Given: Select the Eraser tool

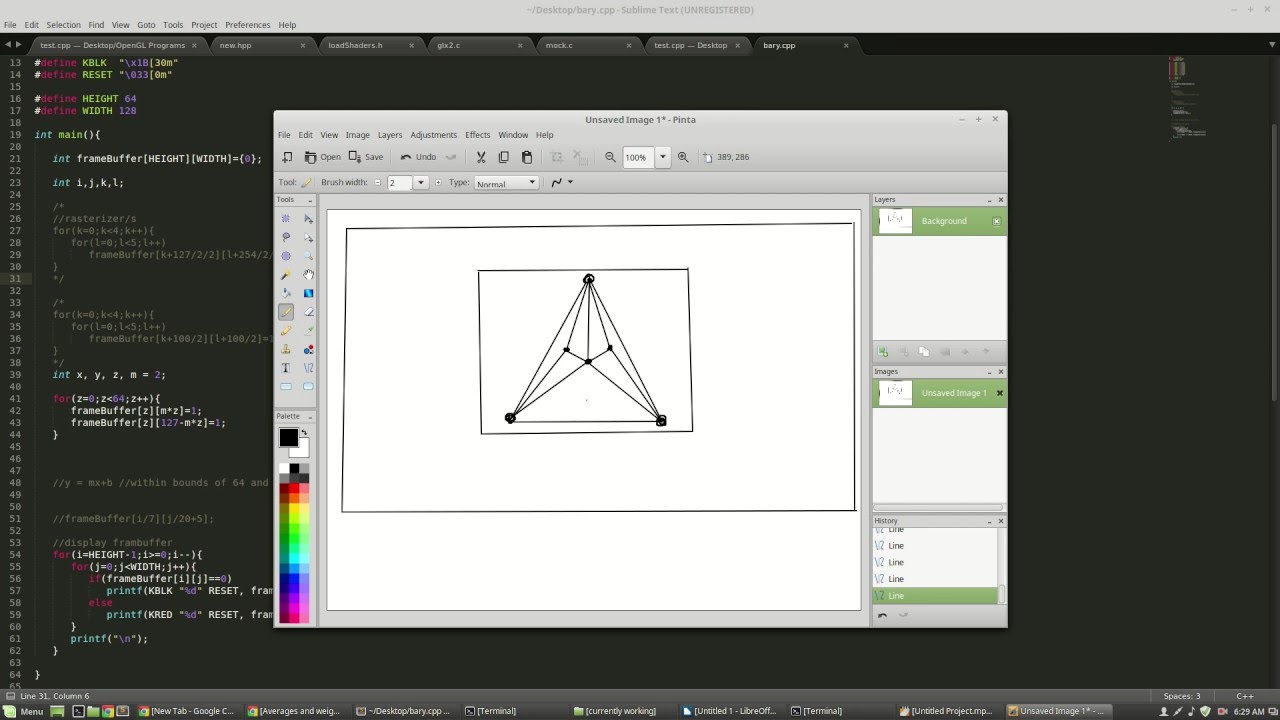Looking at the screenshot, I should (308, 312).
